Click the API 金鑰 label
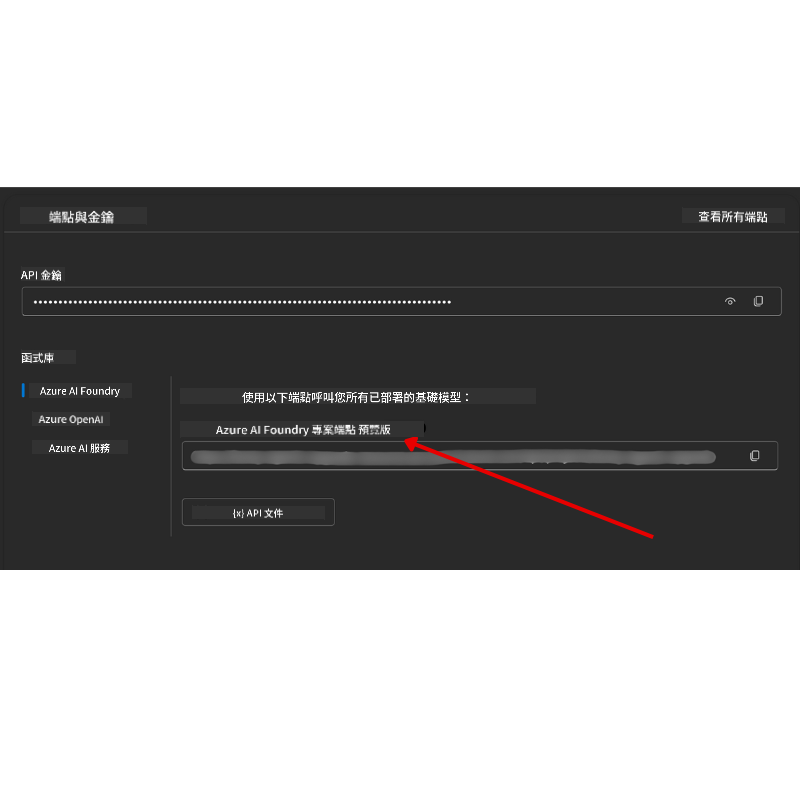The image size is (800, 800). (x=41, y=275)
